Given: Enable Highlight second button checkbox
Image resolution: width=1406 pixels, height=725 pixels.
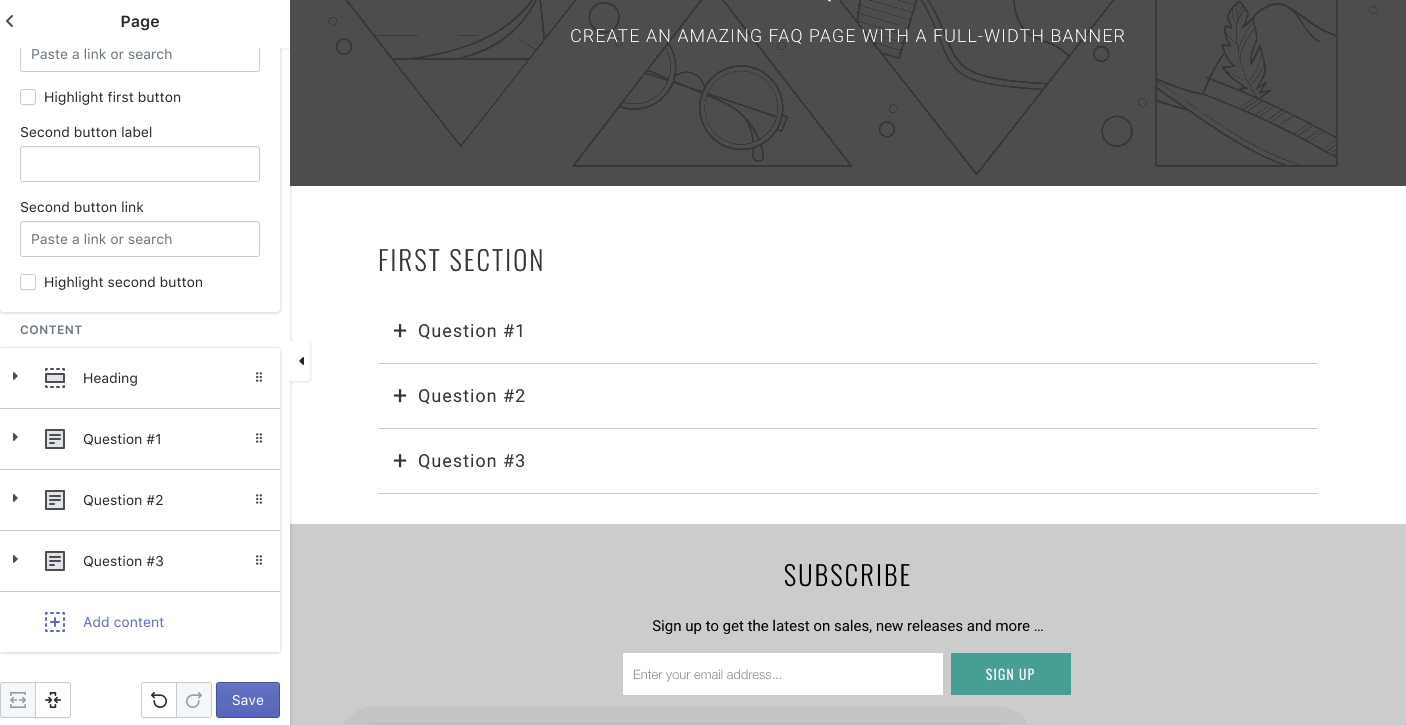Looking at the screenshot, I should click(28, 282).
